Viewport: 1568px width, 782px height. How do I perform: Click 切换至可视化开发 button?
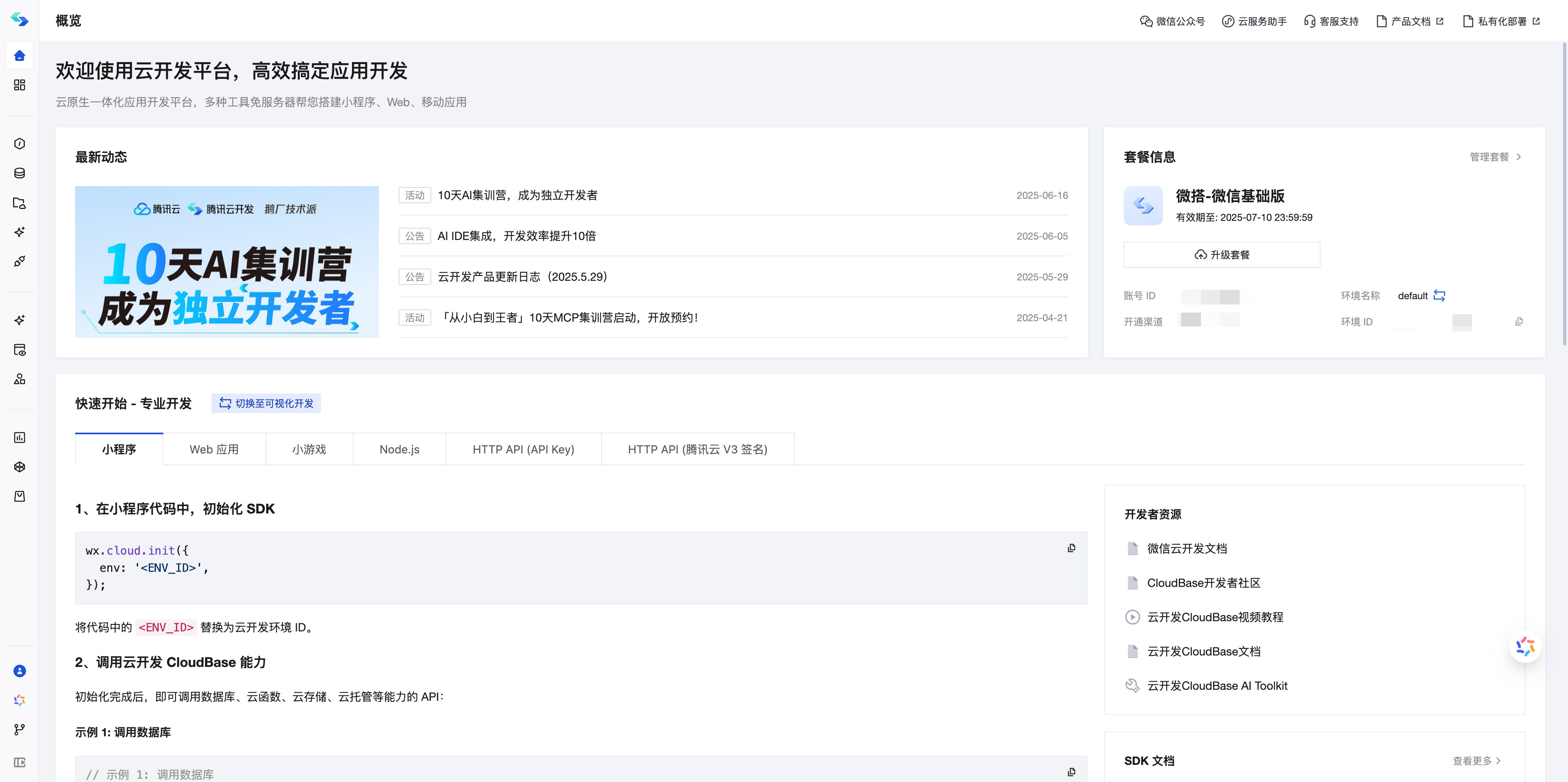pos(266,403)
